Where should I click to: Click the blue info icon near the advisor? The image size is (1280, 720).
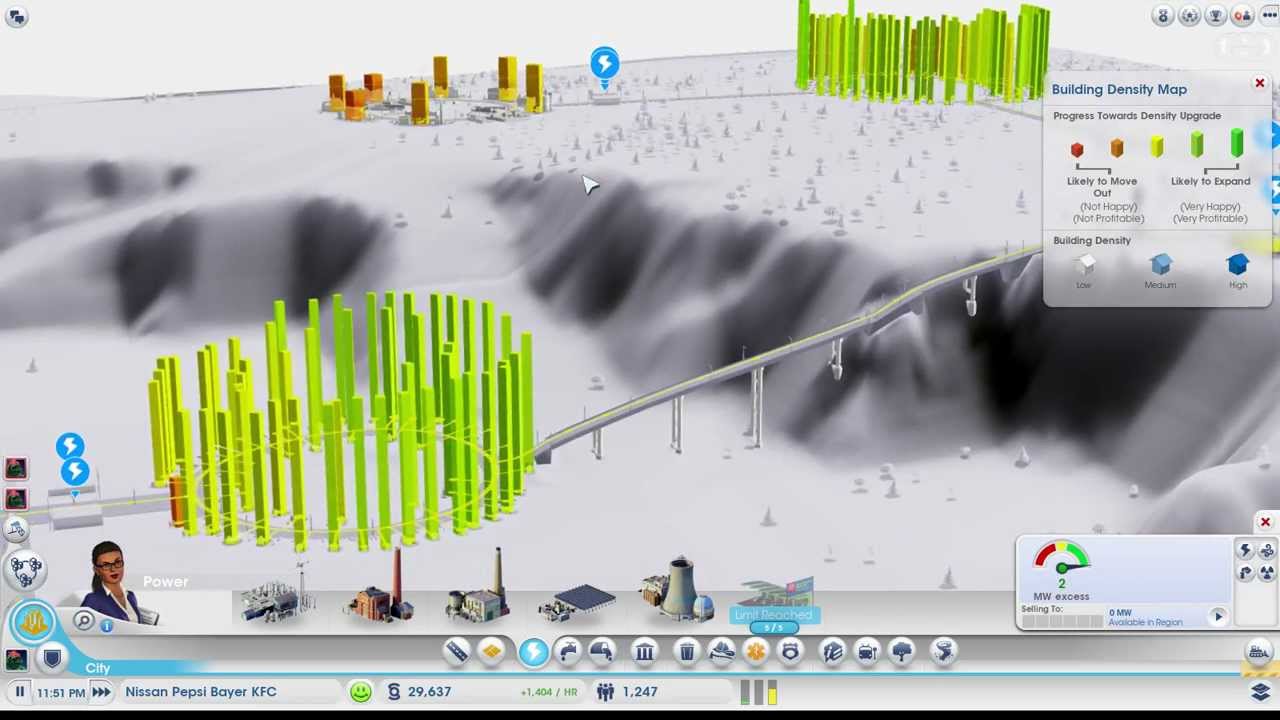107,626
